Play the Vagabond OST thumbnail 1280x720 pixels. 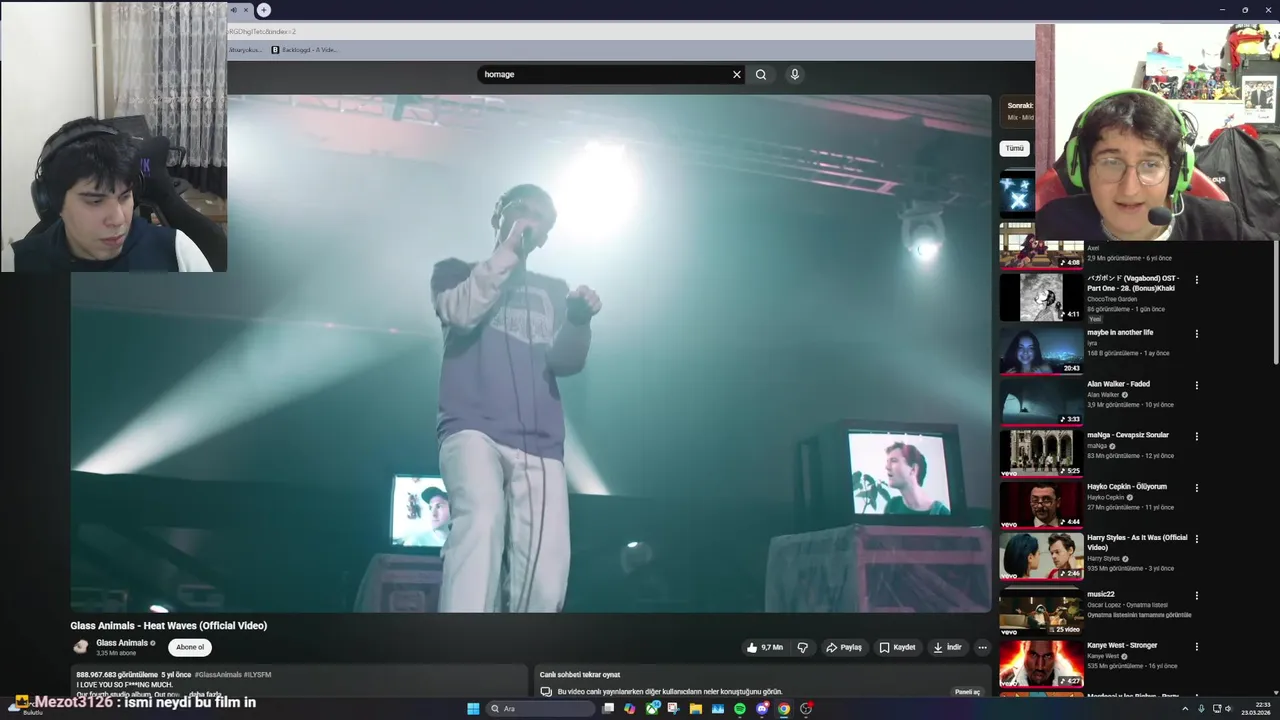click(x=1041, y=297)
